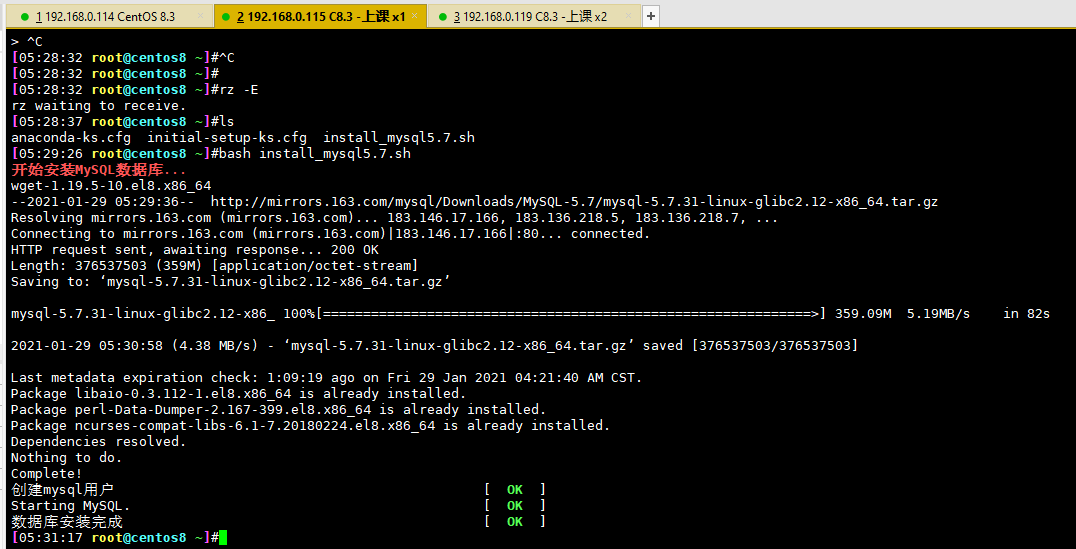
Task: Click red '开始安装MySQL数据库...' message
Action: pos(99,170)
